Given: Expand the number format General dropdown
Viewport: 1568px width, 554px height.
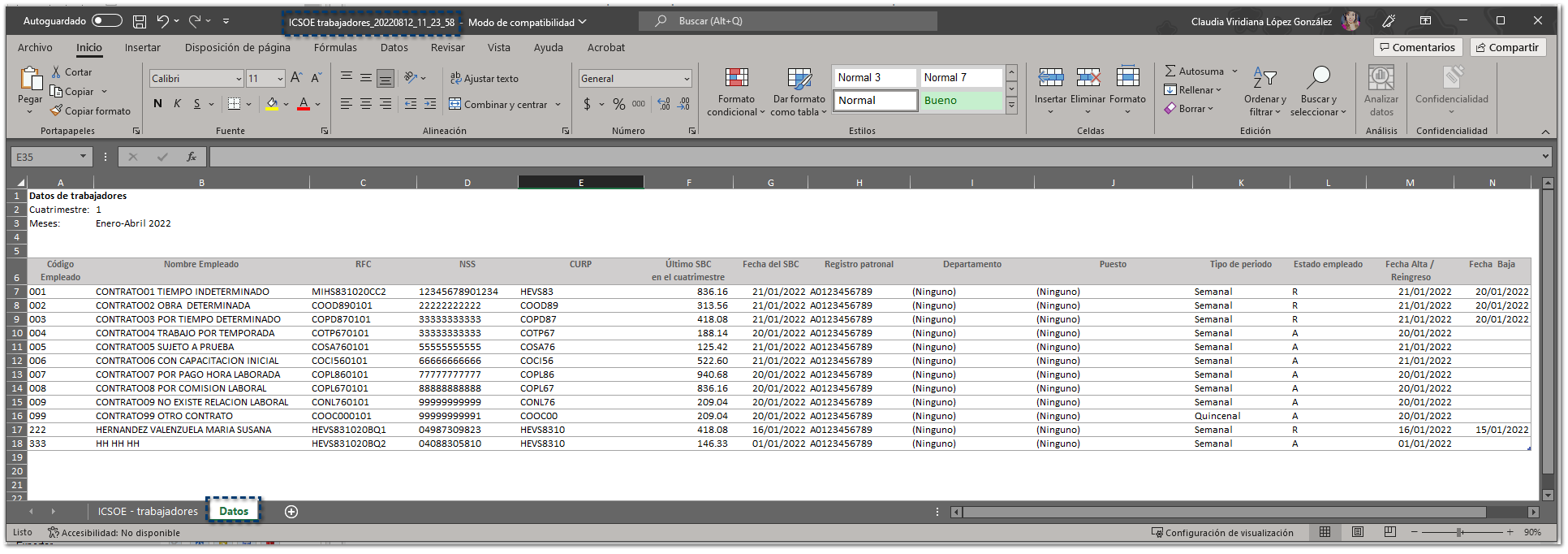Looking at the screenshot, I should [687, 79].
